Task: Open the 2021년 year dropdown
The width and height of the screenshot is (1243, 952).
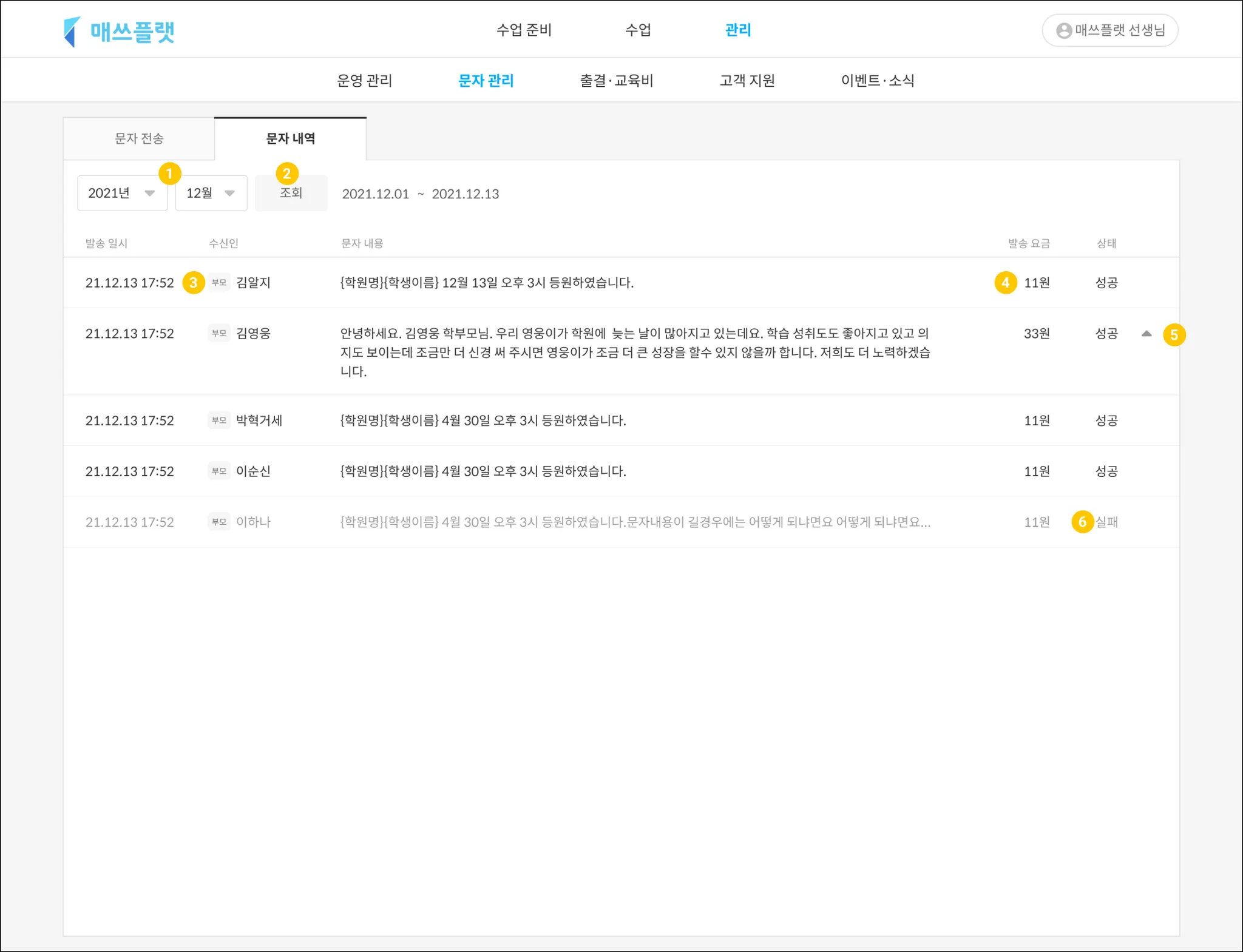Action: pos(122,194)
